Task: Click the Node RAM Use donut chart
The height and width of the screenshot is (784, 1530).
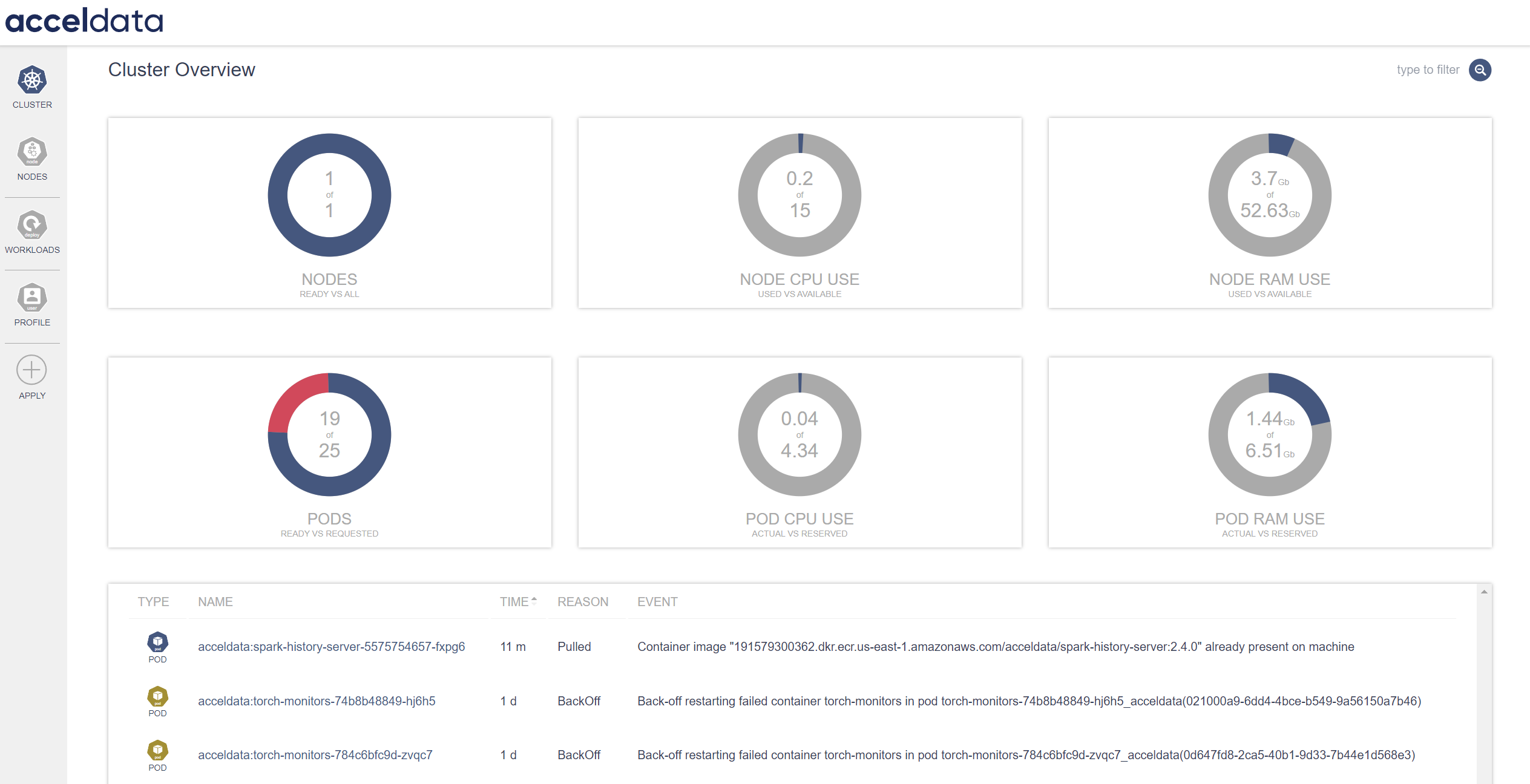Action: pos(1269,195)
